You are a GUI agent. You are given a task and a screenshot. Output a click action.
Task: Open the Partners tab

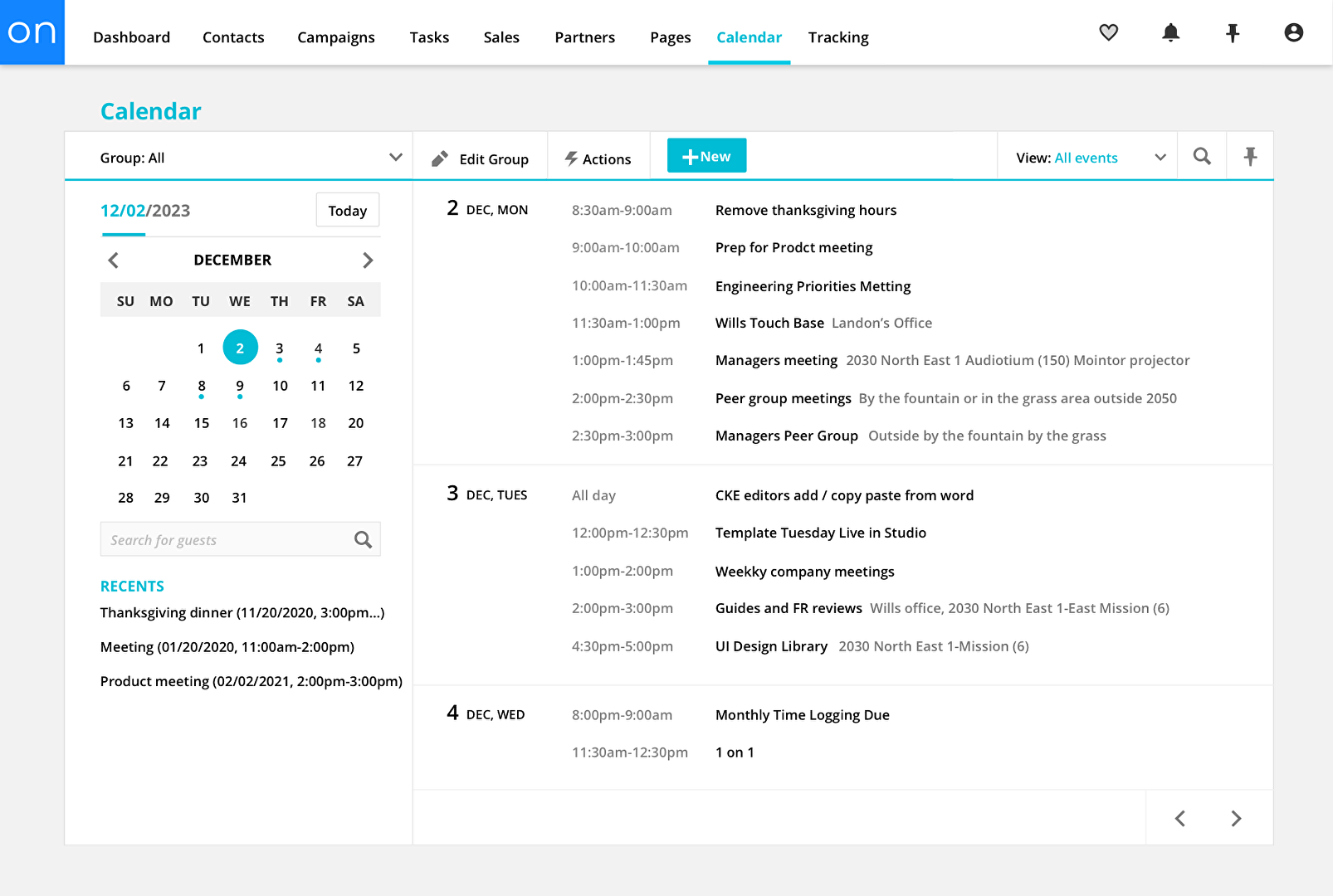tap(585, 37)
